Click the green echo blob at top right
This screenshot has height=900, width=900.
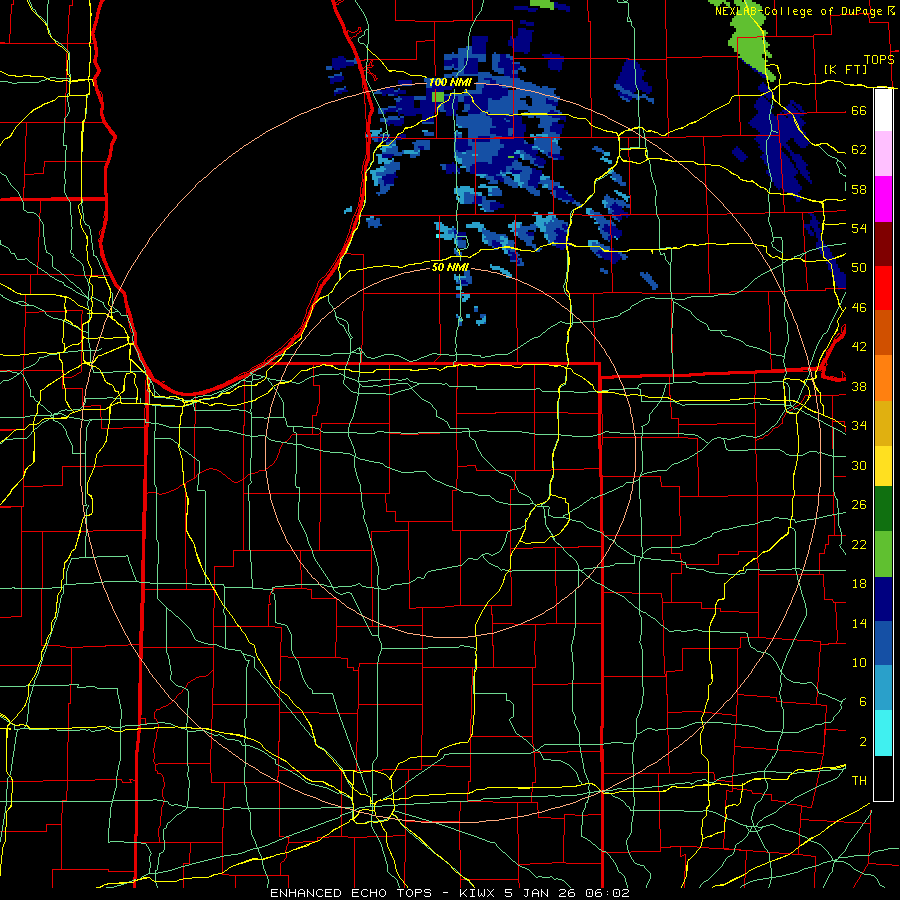click(x=752, y=40)
